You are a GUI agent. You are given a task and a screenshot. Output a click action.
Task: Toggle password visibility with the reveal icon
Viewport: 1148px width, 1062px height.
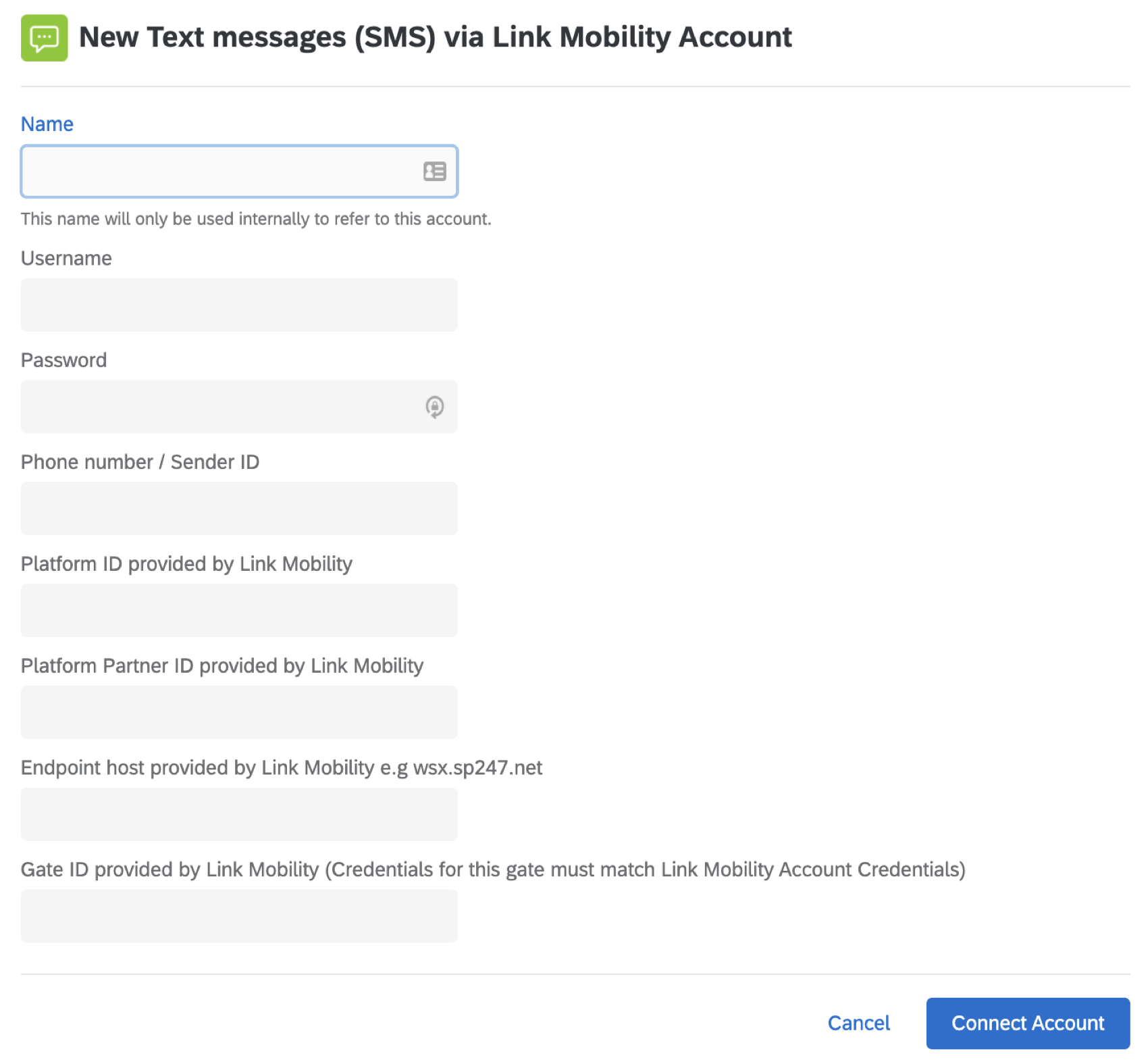[x=434, y=407]
